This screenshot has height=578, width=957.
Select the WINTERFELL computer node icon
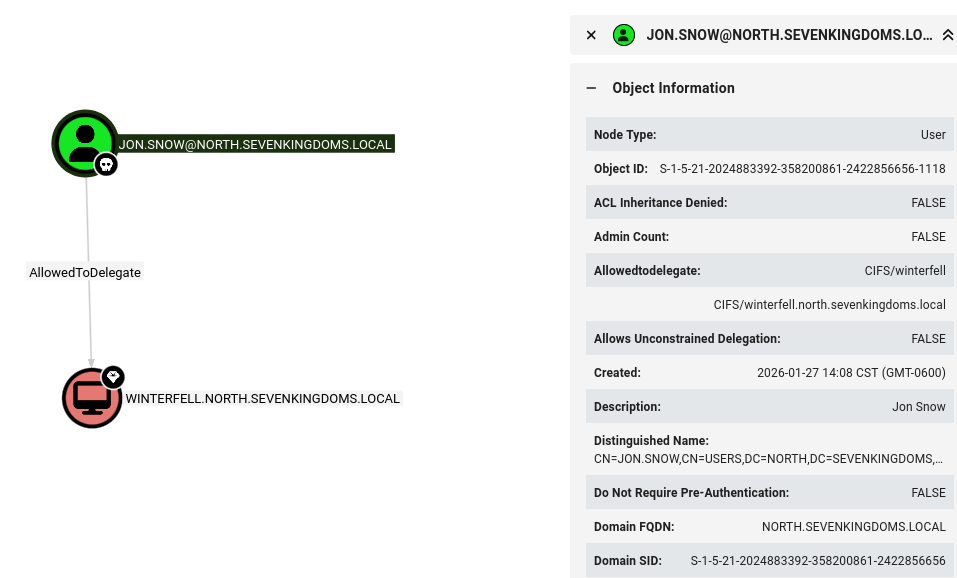coord(92,398)
